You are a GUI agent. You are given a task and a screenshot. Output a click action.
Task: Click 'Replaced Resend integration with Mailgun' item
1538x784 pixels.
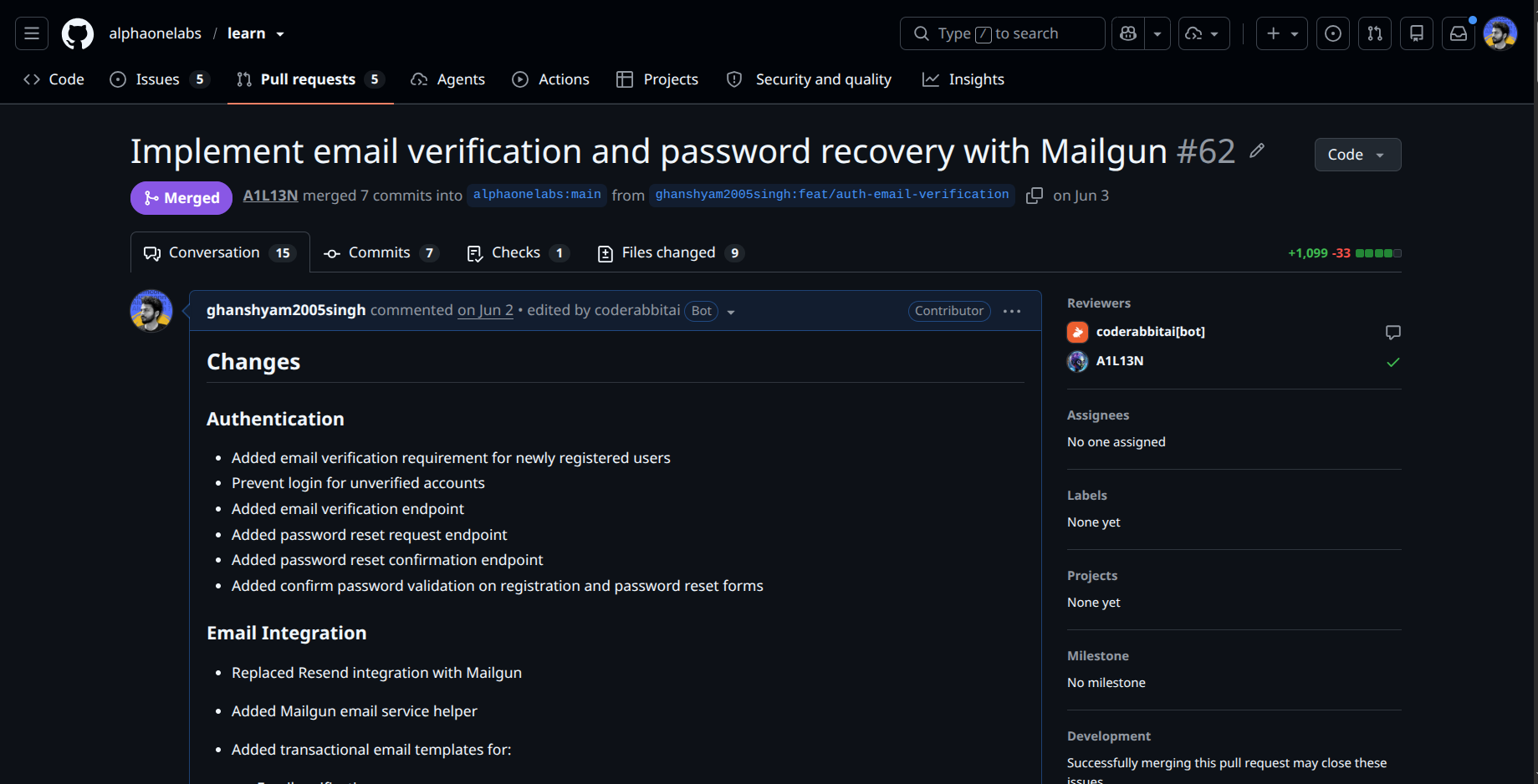coord(376,673)
